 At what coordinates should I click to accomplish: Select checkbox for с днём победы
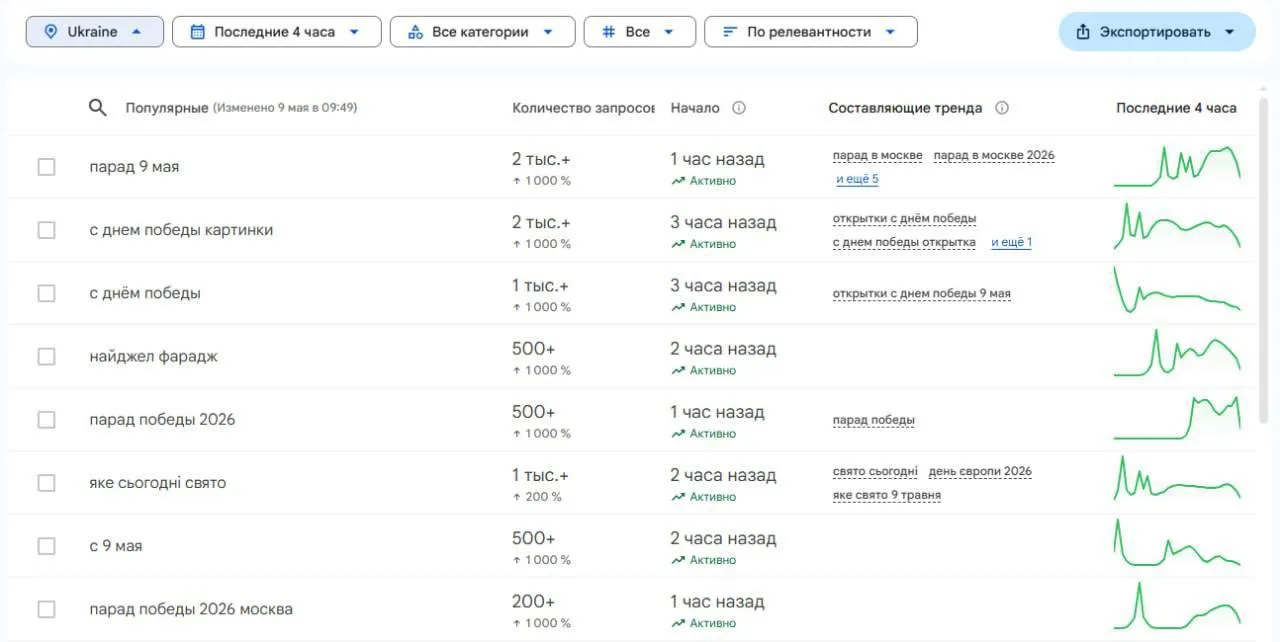tap(46, 293)
